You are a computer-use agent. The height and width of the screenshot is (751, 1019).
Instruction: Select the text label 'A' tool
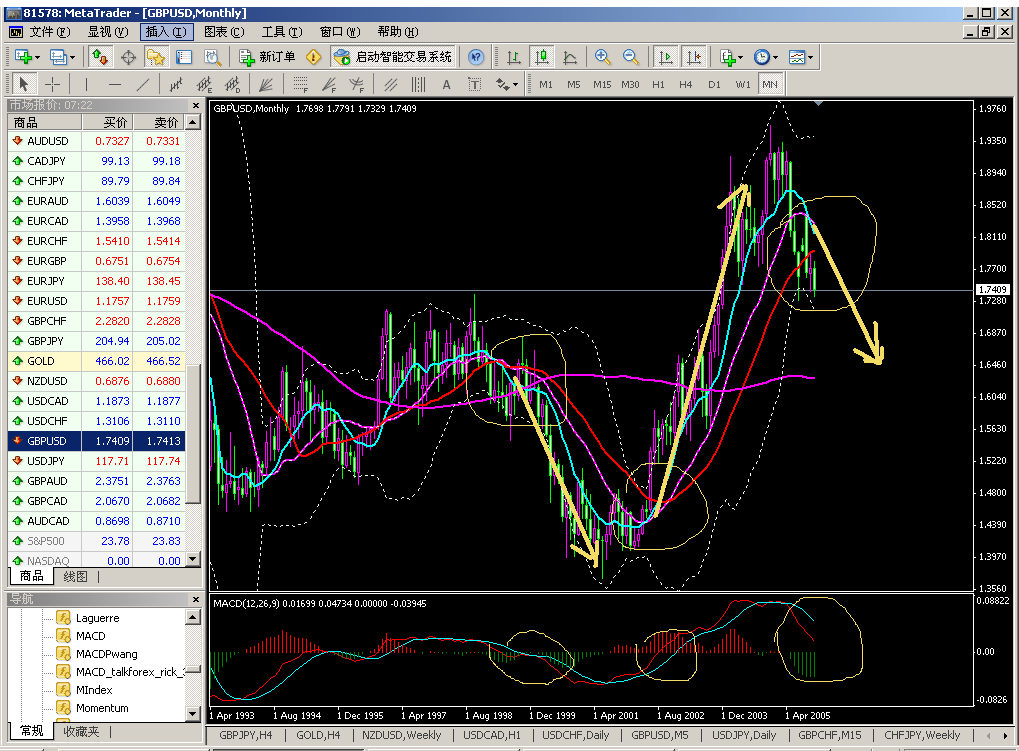click(x=446, y=84)
